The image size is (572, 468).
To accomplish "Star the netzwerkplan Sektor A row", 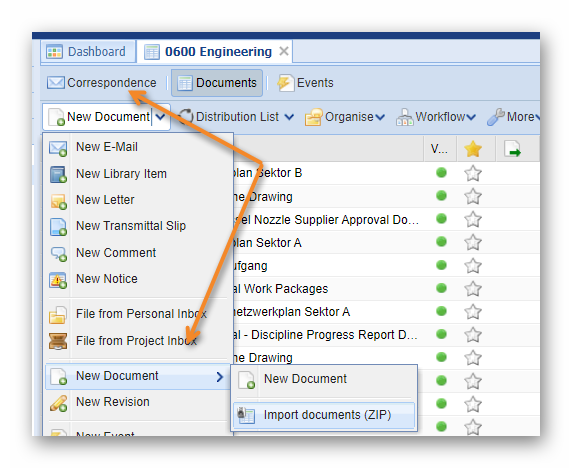I will (473, 312).
